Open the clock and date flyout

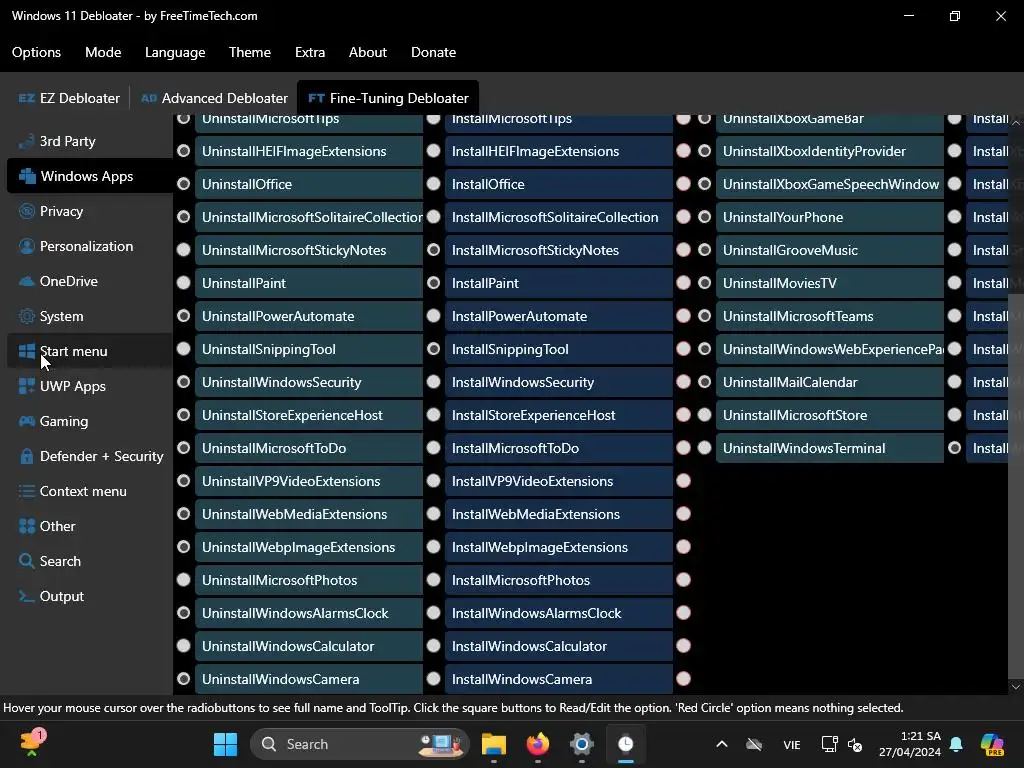click(x=910, y=744)
